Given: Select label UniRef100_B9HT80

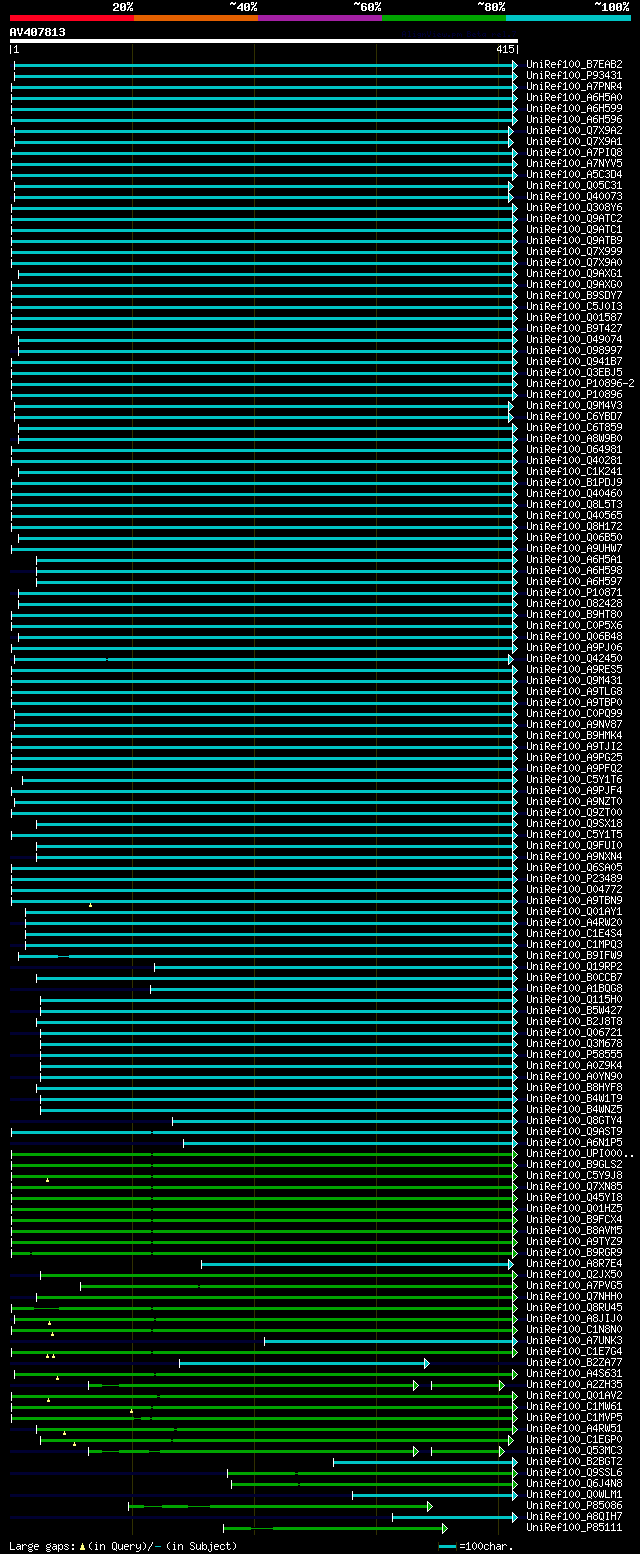Looking at the screenshot, I should tap(574, 614).
